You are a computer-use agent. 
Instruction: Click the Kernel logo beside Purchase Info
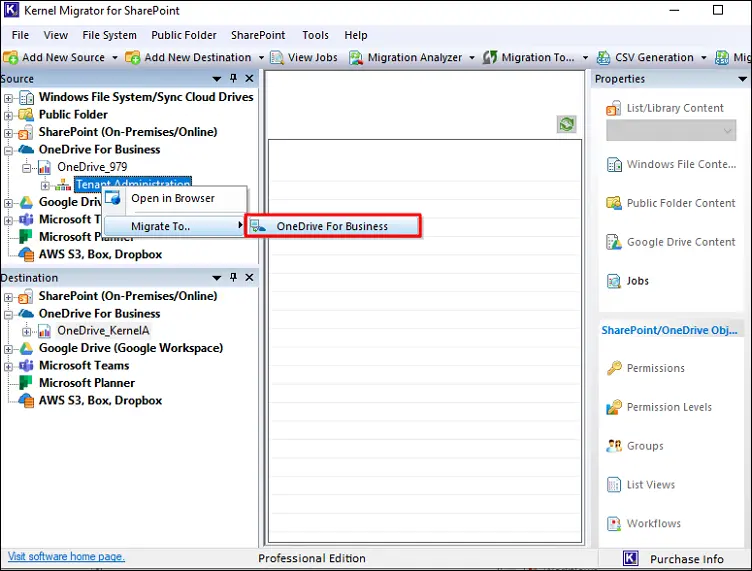[631, 558]
